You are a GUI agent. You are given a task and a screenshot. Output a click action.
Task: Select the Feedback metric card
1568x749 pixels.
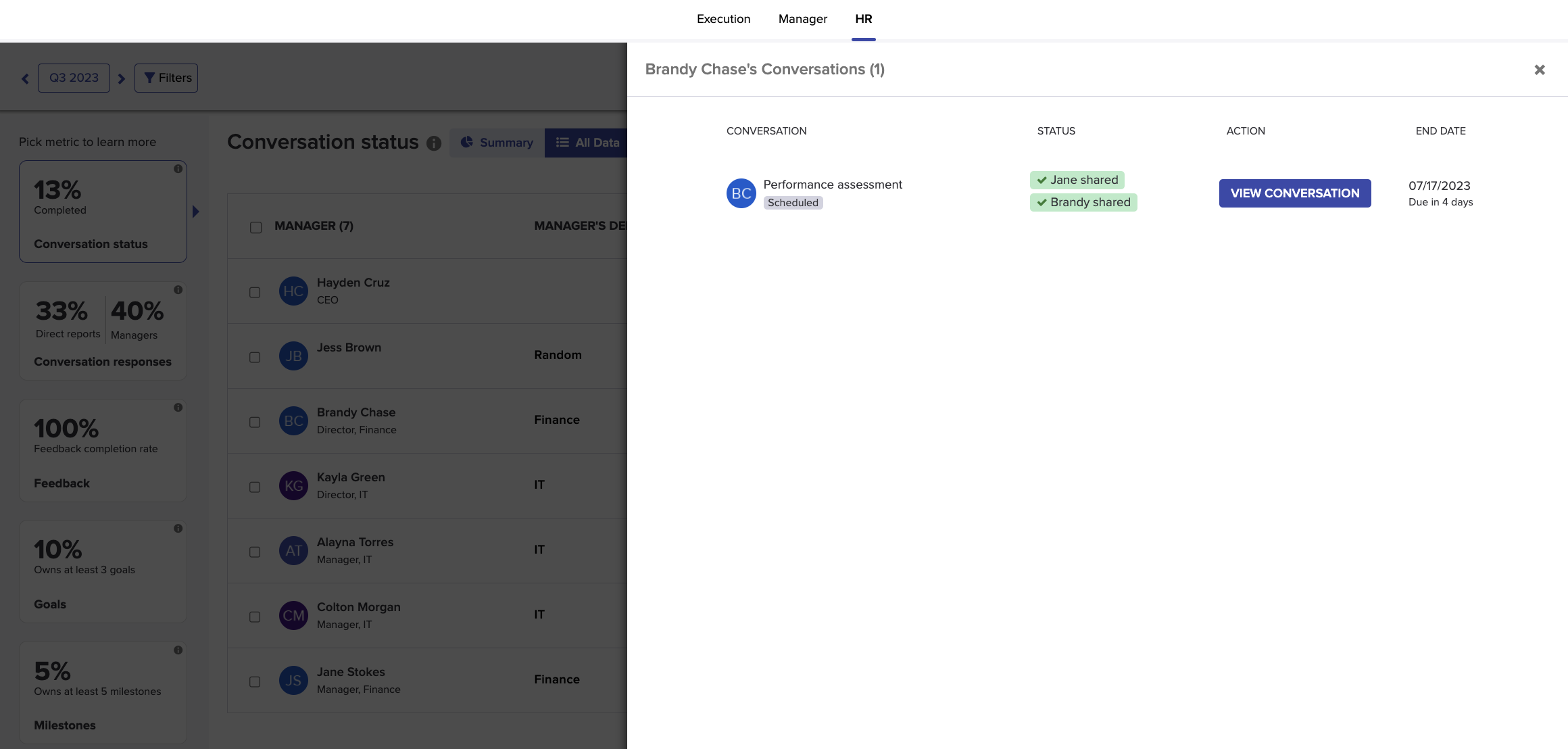pyautogui.click(x=103, y=450)
